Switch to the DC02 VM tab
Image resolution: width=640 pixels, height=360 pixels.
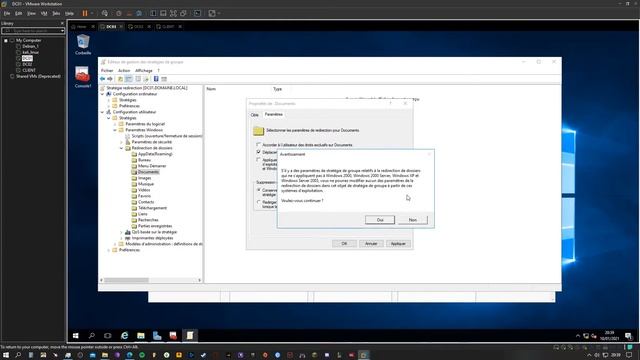pos(138,27)
